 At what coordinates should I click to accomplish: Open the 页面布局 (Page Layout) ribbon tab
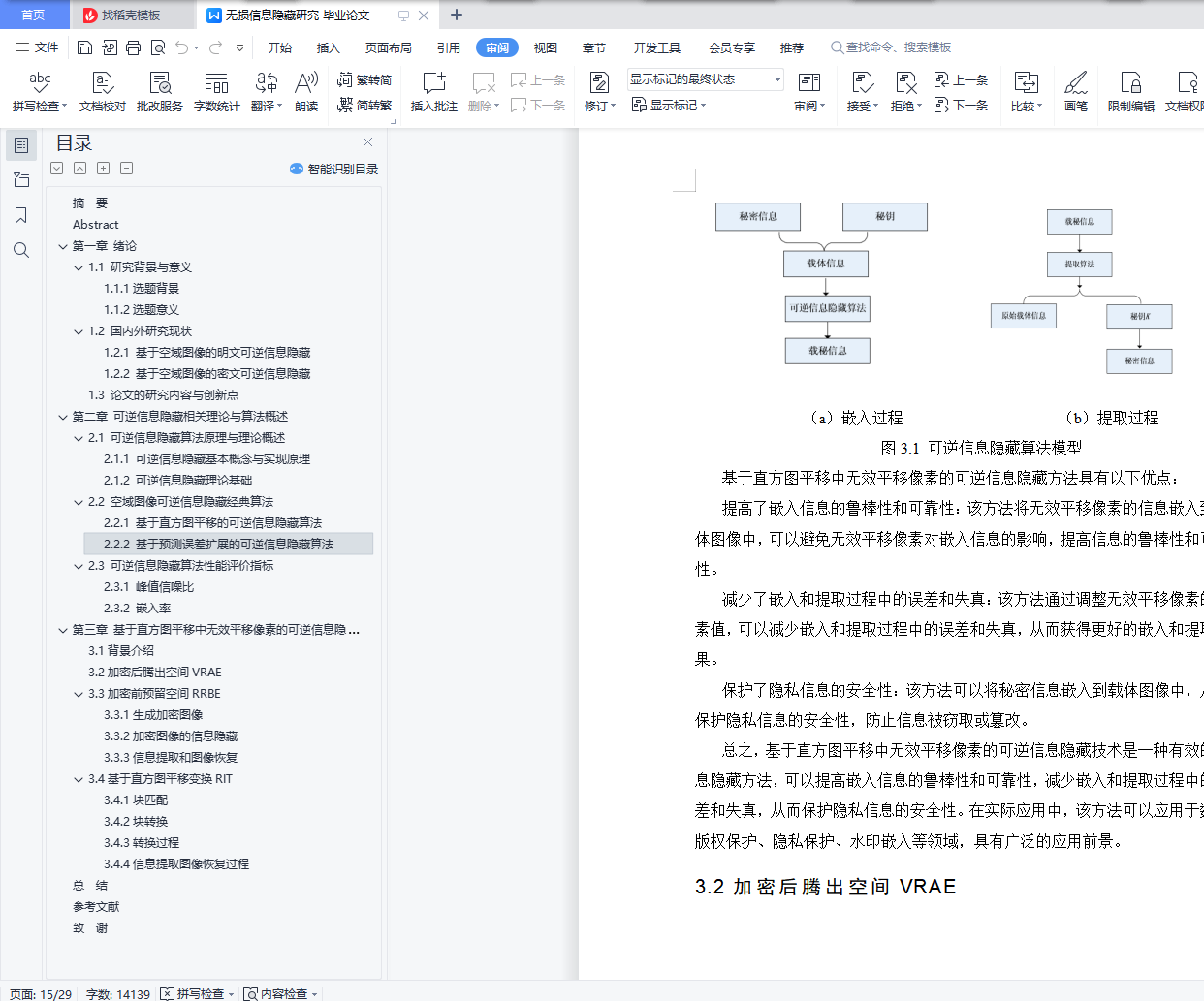pyautogui.click(x=389, y=47)
